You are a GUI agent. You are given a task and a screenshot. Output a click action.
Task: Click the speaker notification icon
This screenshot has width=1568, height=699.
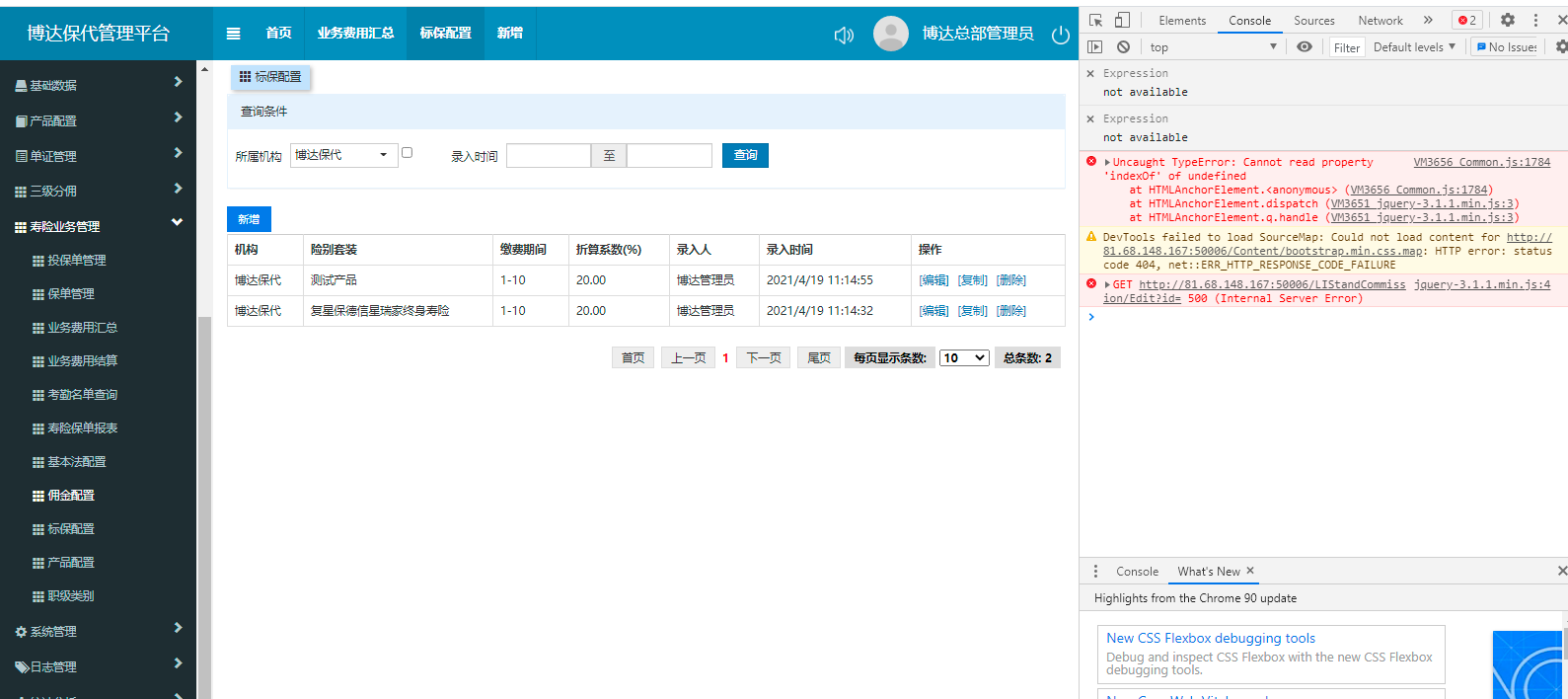coord(844,36)
